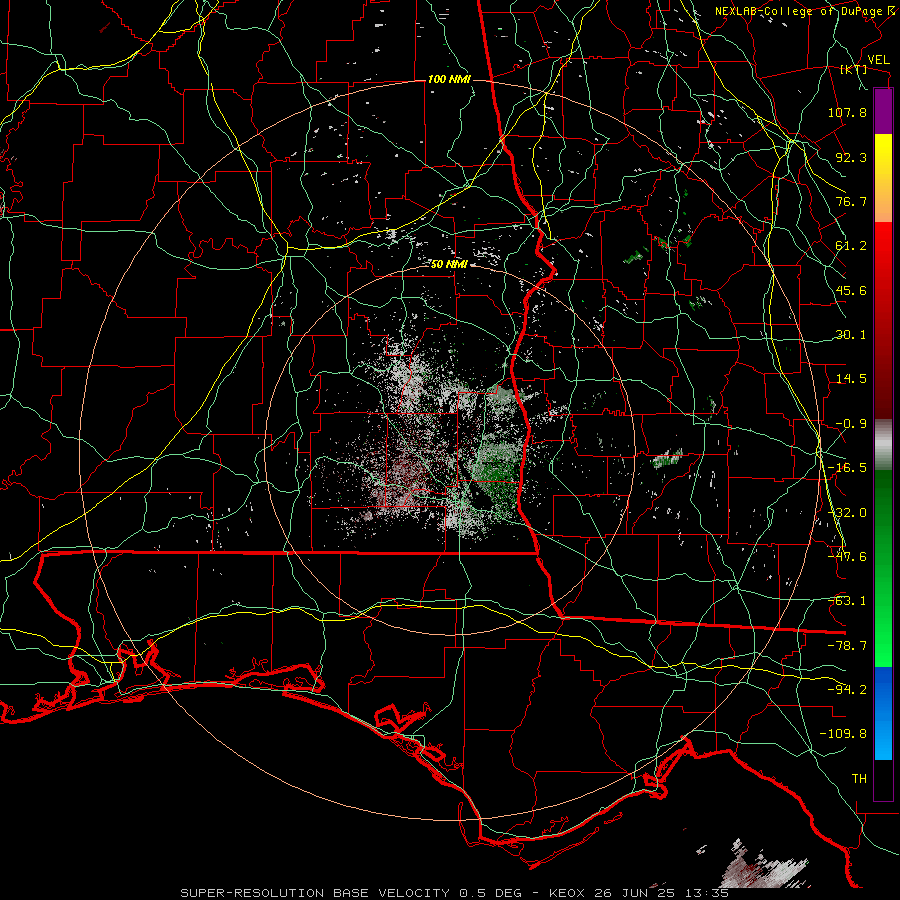Select the -16.5 scale value
The width and height of the screenshot is (900, 900).
(x=847, y=468)
